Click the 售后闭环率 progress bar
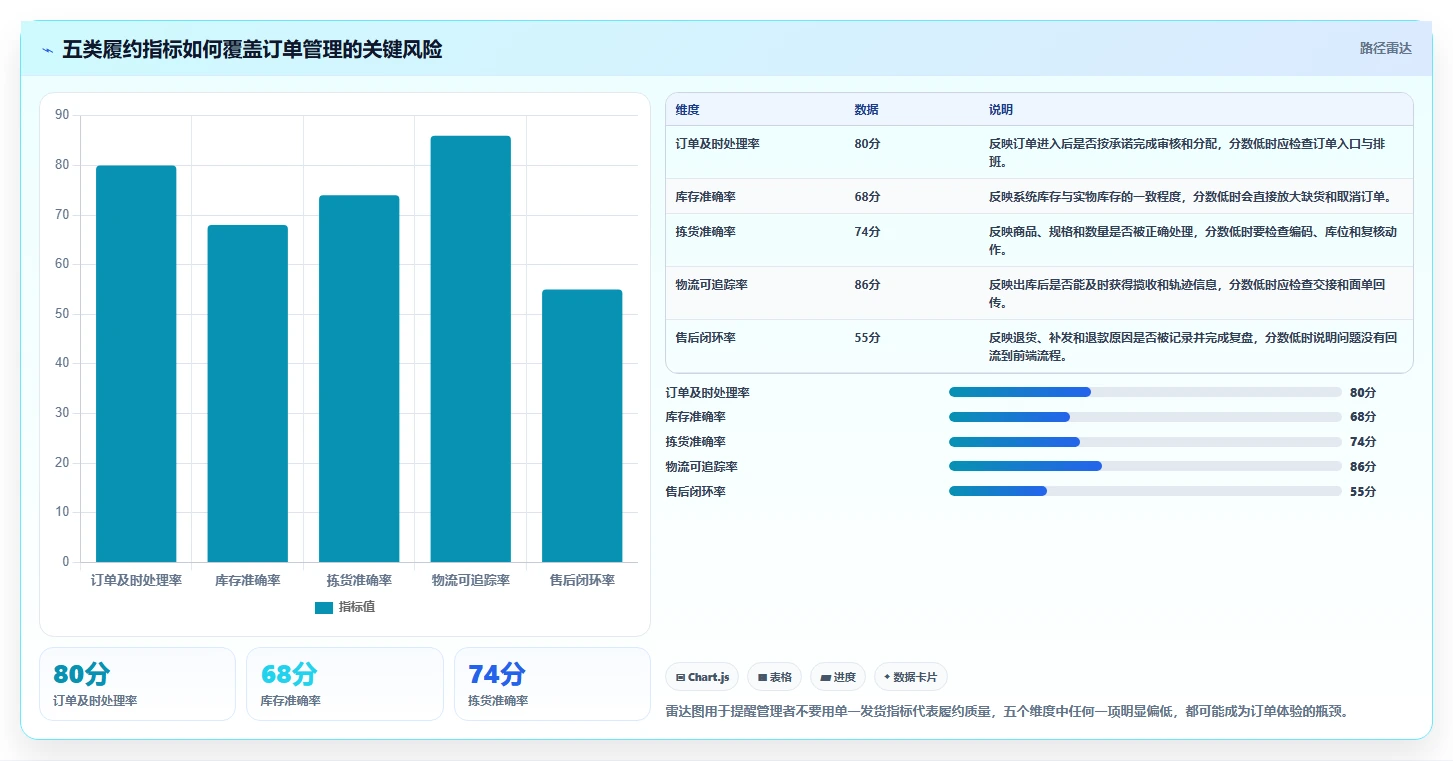The image size is (1453, 761). 1145,491
